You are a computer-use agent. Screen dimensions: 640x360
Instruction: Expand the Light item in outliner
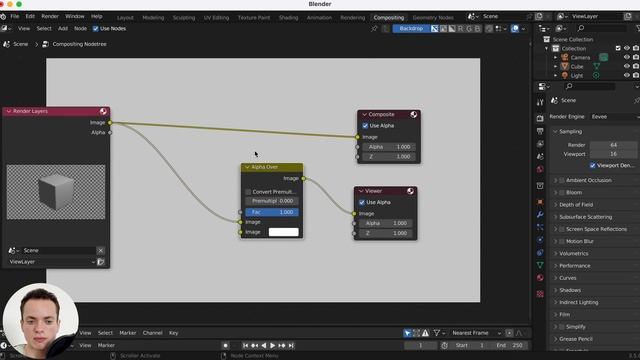point(555,76)
